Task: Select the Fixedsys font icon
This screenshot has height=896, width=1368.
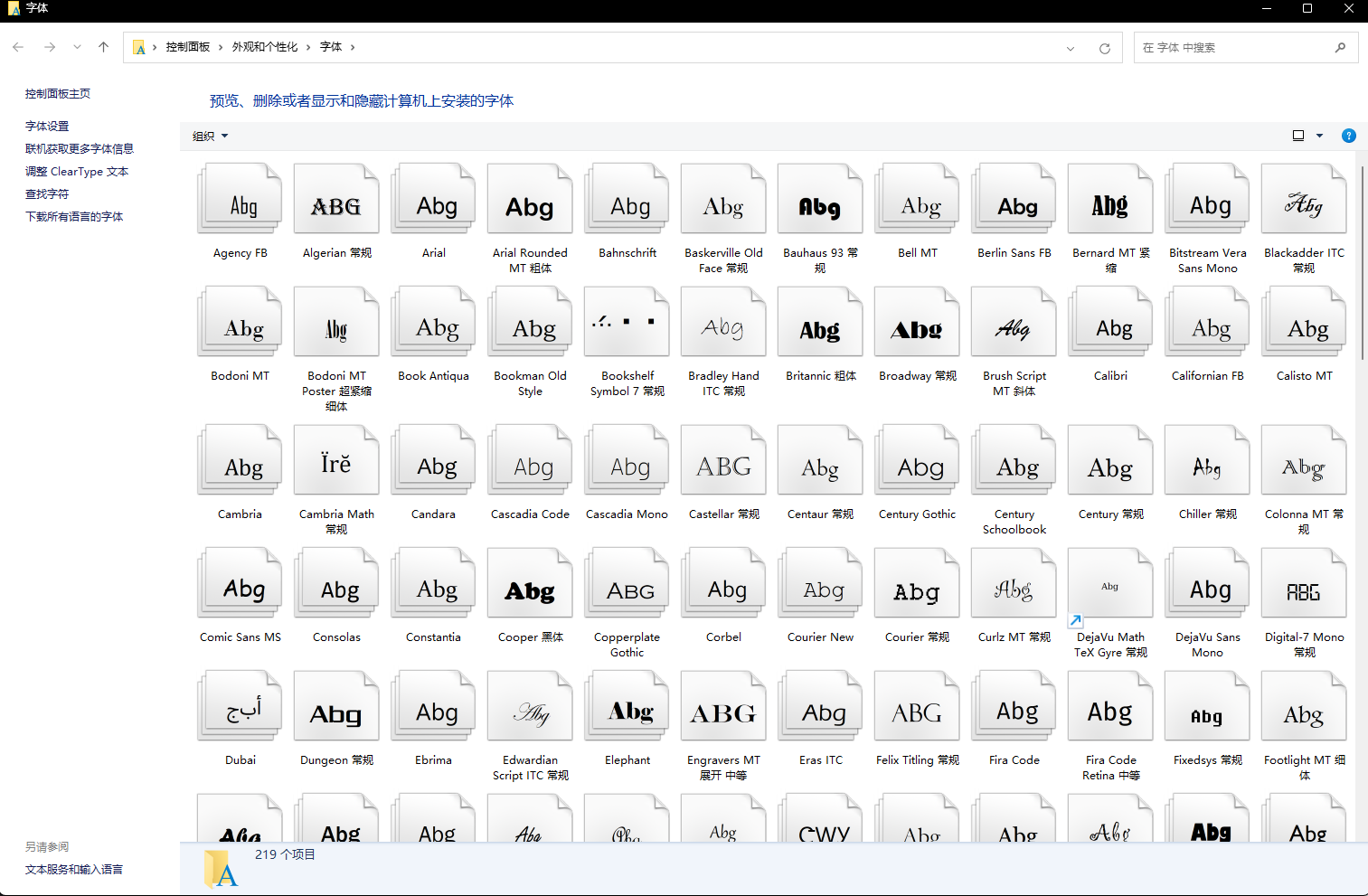Action: (1207, 706)
